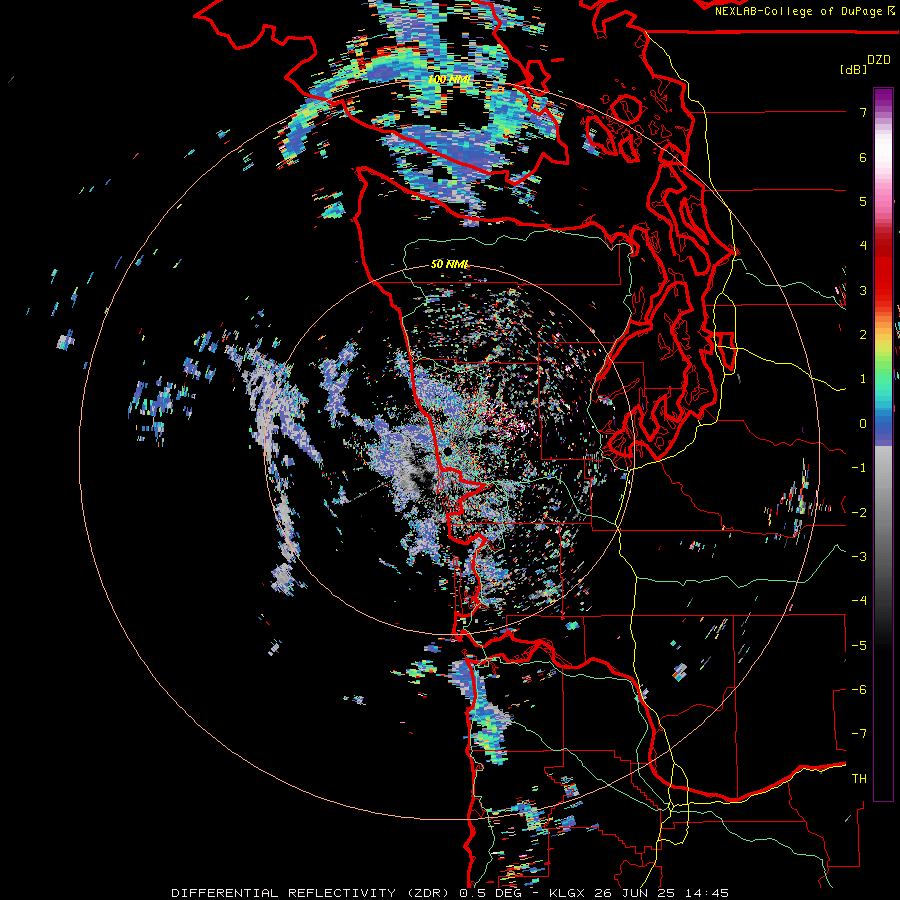This screenshot has width=900, height=900.
Task: Click the 100 NMI range ring label
Action: [x=449, y=79]
